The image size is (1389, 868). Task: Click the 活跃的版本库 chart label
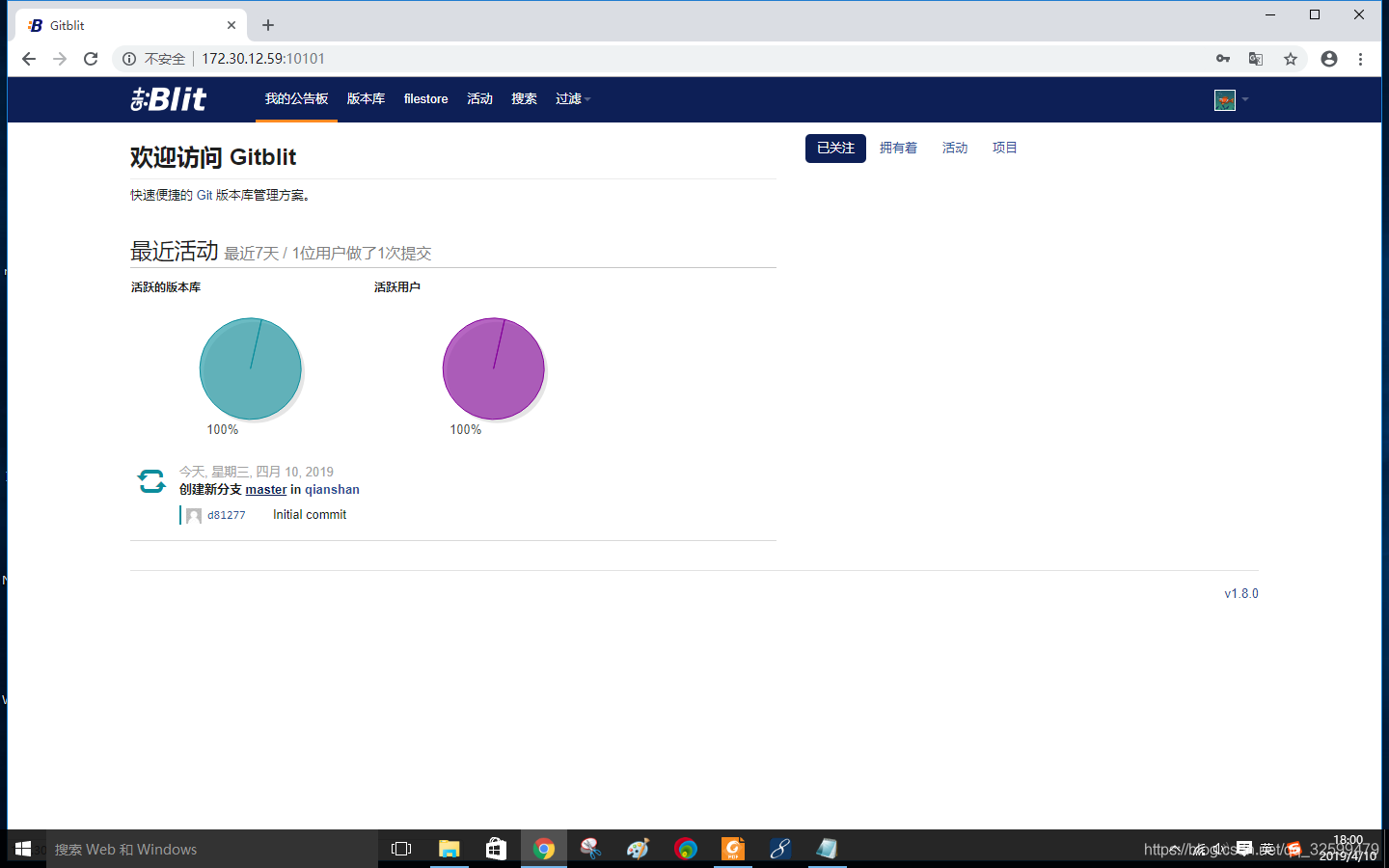tap(166, 287)
